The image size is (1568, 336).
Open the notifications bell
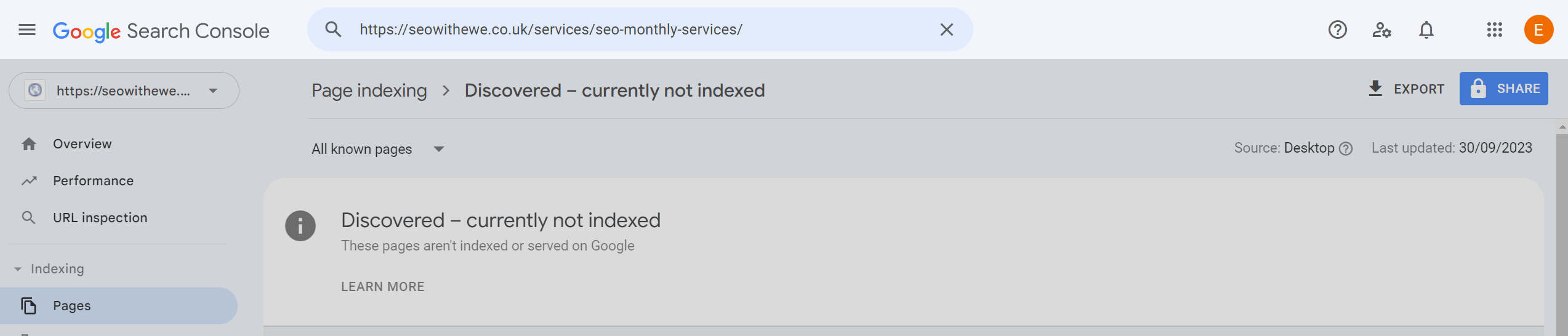(1426, 30)
